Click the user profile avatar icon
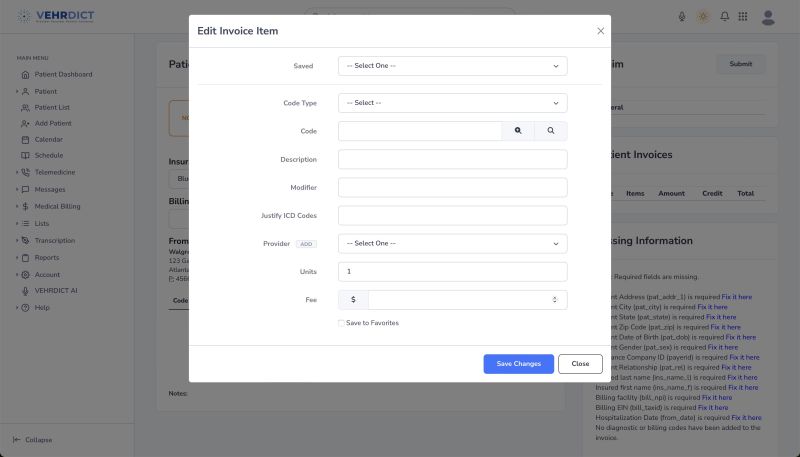The image size is (800, 457). [x=768, y=16]
